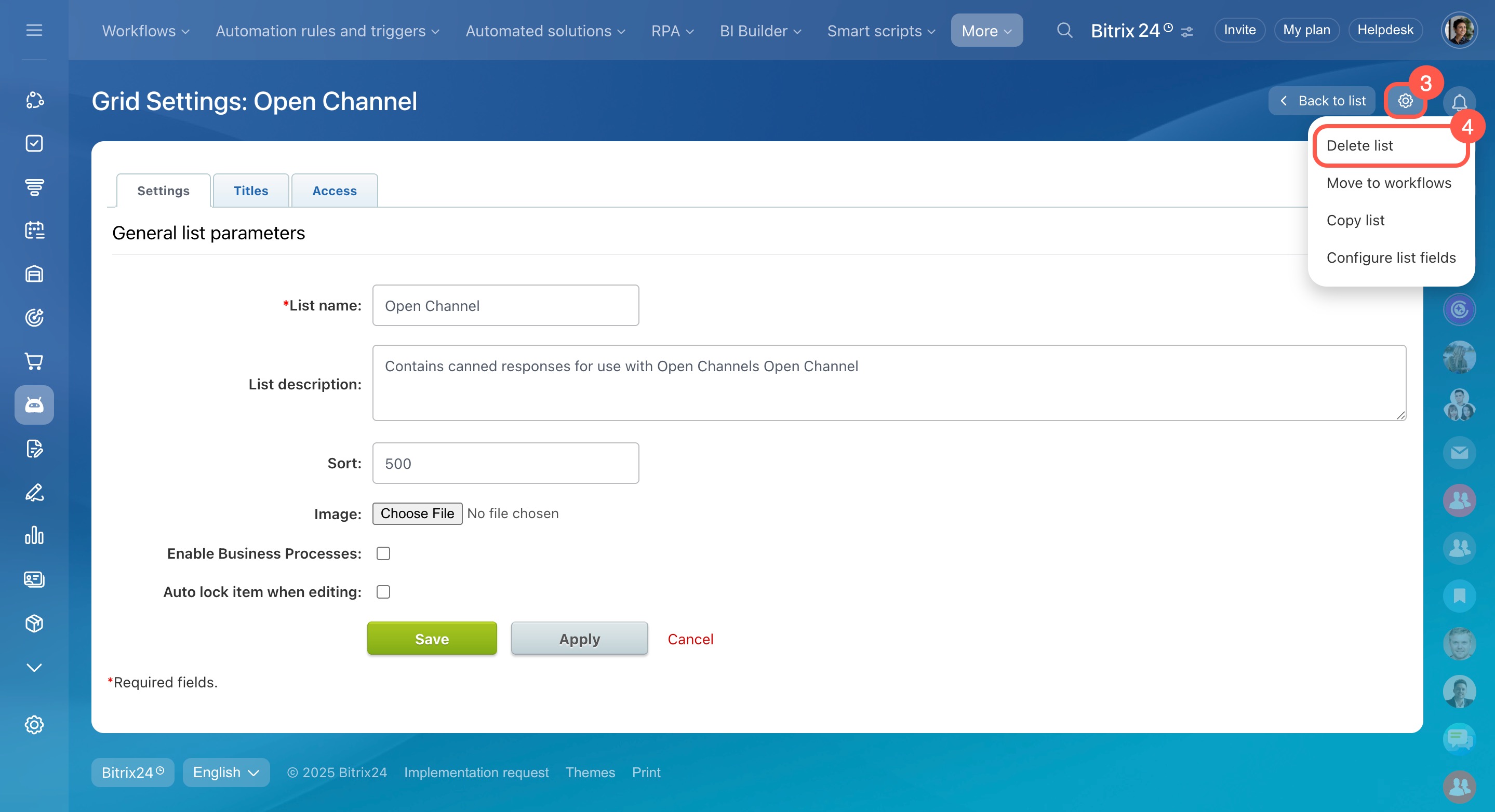Open the shopping cart sidebar icon
The image size is (1495, 812).
(x=34, y=361)
